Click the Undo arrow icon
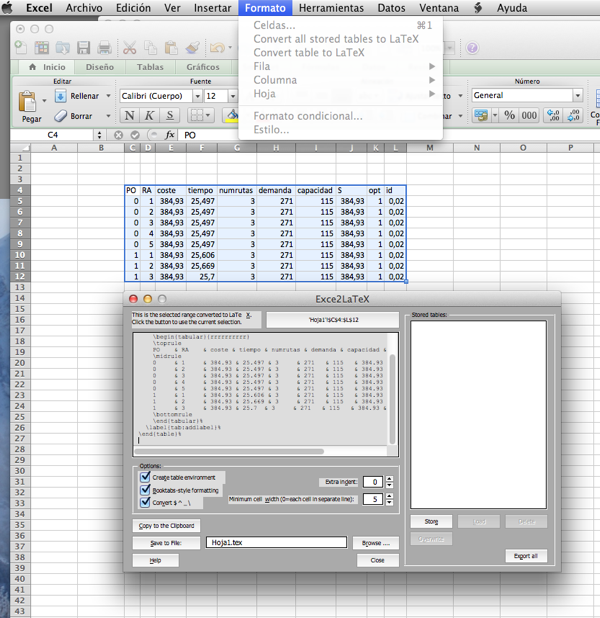This screenshot has height=618, width=600. (217, 48)
